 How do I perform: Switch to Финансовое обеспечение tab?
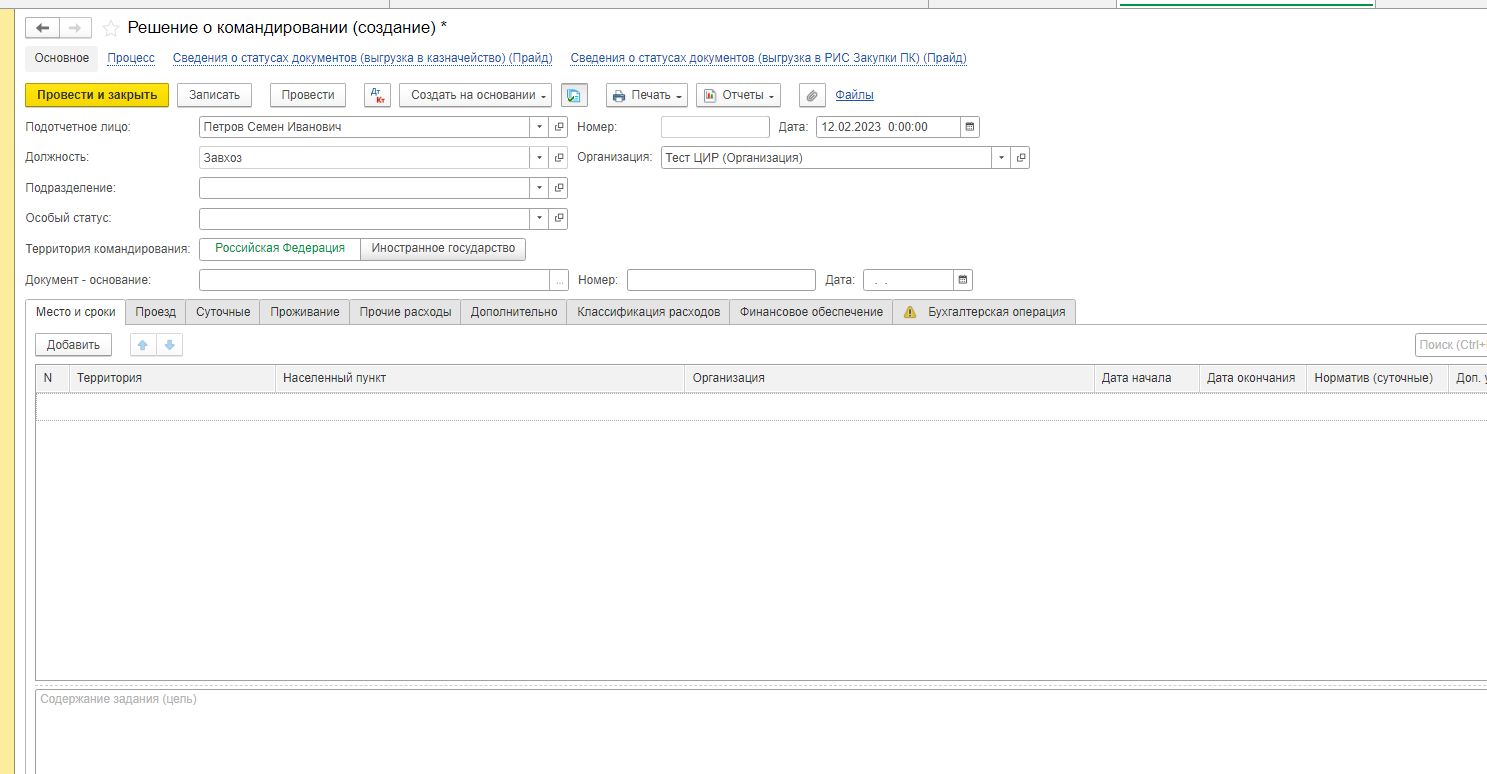pyautogui.click(x=811, y=312)
